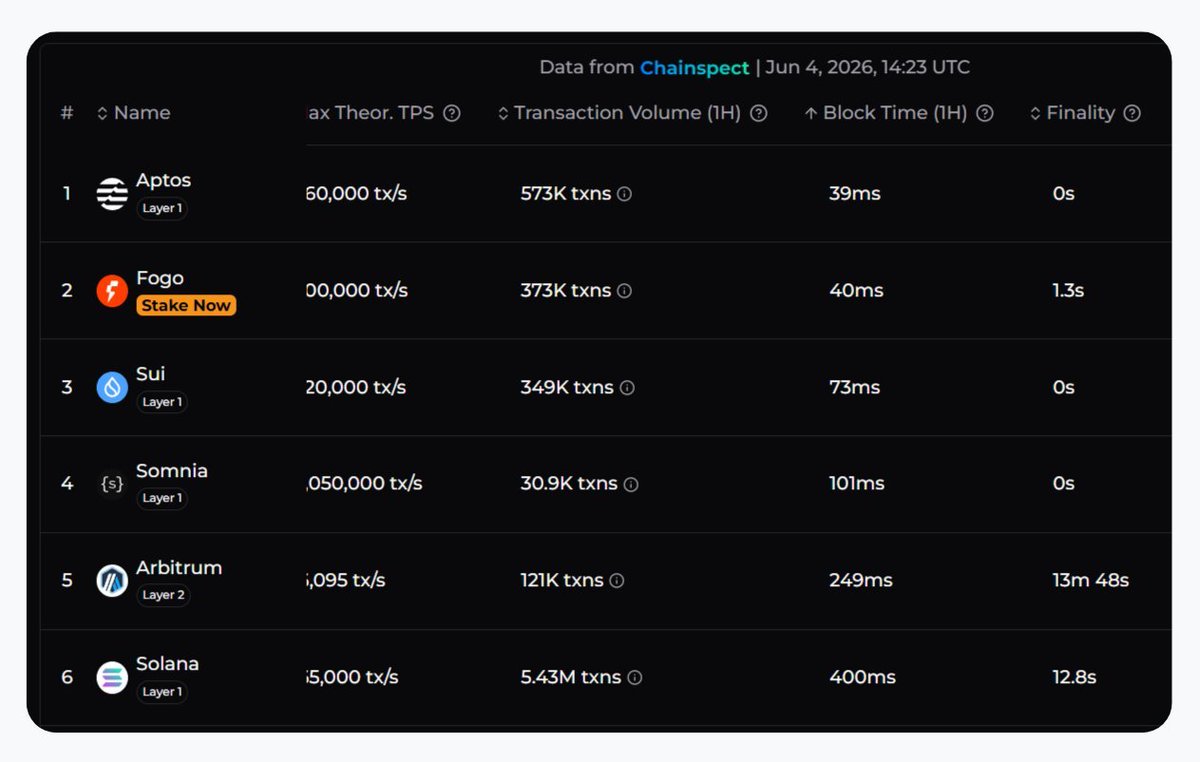The height and width of the screenshot is (762, 1200).
Task: Open the Sui chain name
Action: click(x=150, y=373)
